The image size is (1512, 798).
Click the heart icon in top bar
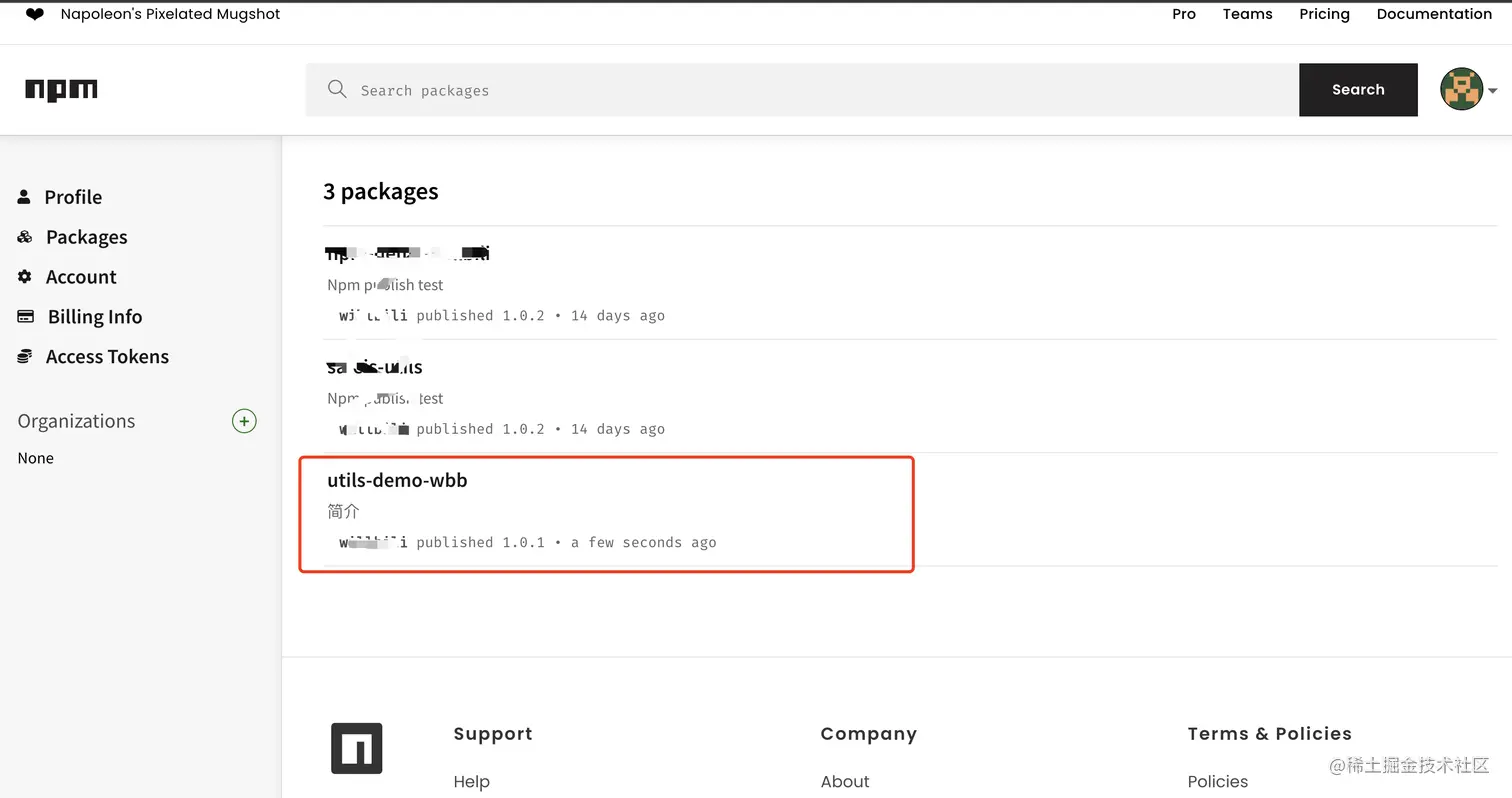pos(35,14)
